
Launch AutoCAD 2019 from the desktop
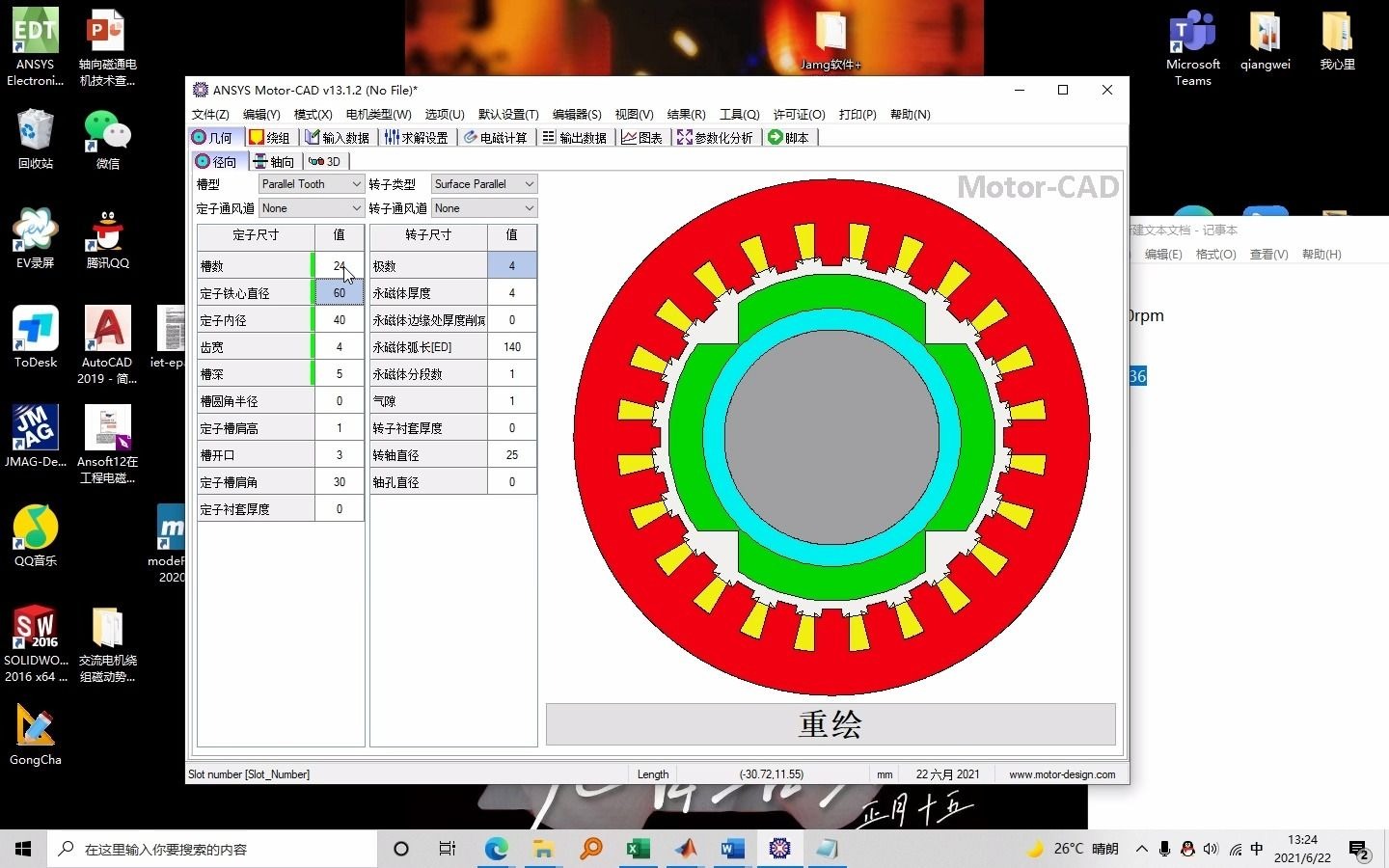click(107, 344)
